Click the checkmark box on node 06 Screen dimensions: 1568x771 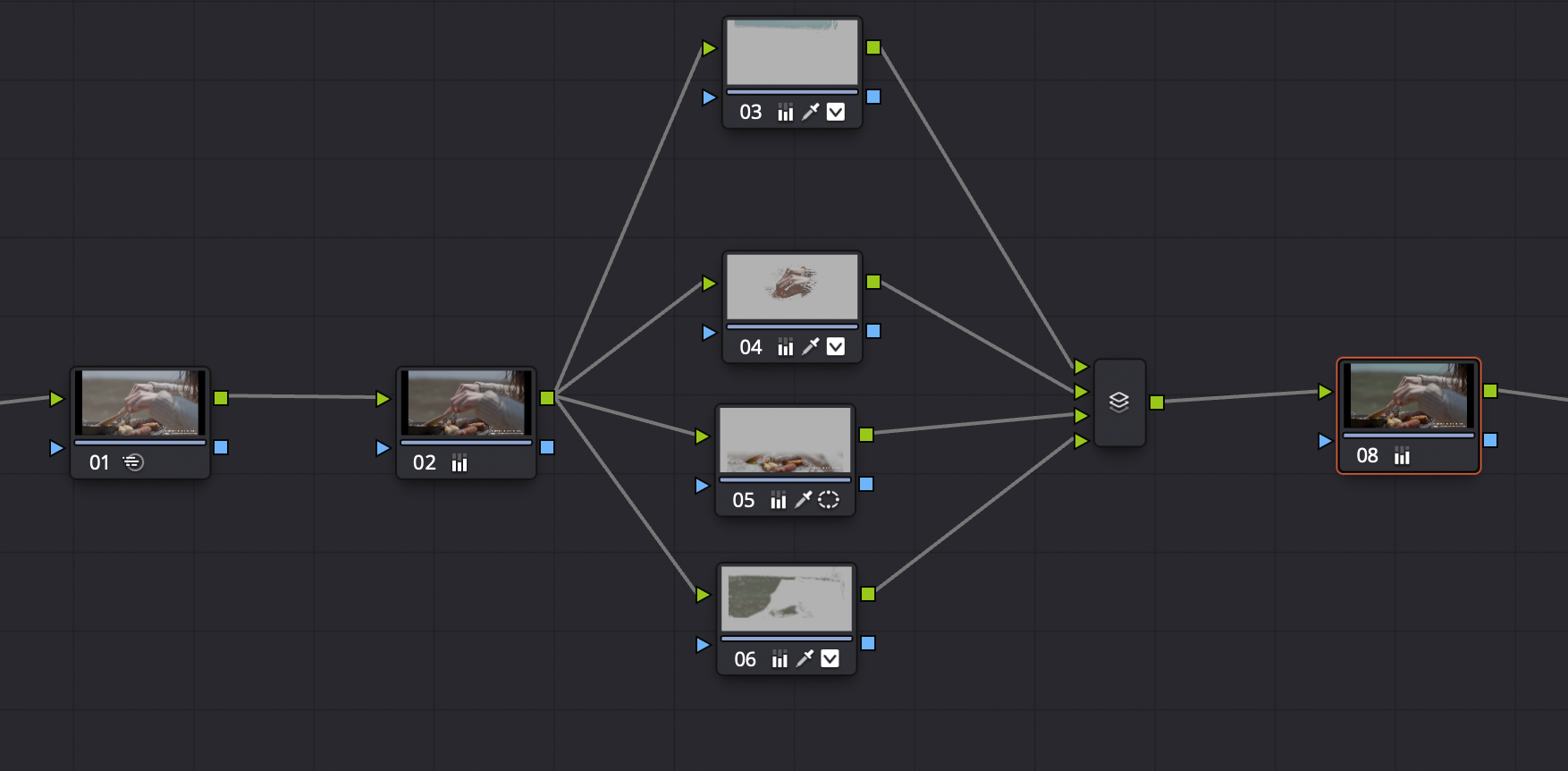tap(830, 659)
